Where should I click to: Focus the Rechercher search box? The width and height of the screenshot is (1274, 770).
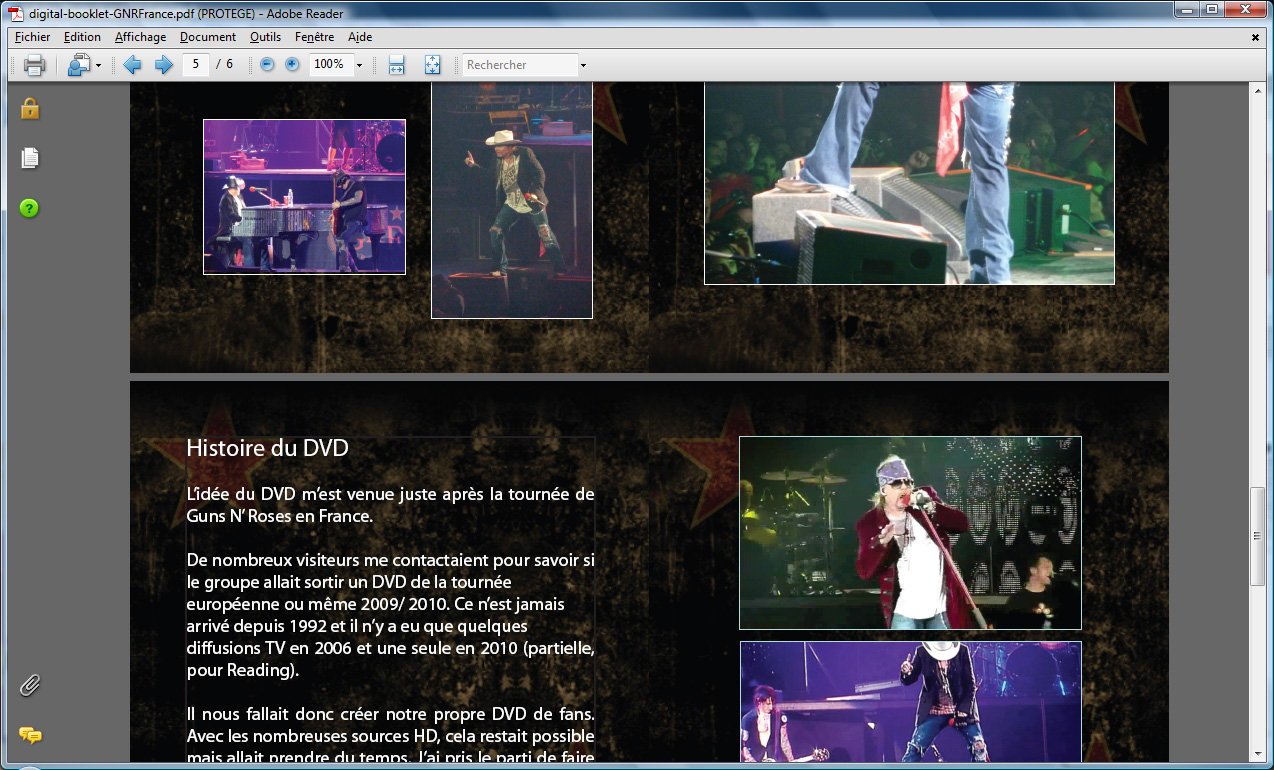tap(520, 65)
